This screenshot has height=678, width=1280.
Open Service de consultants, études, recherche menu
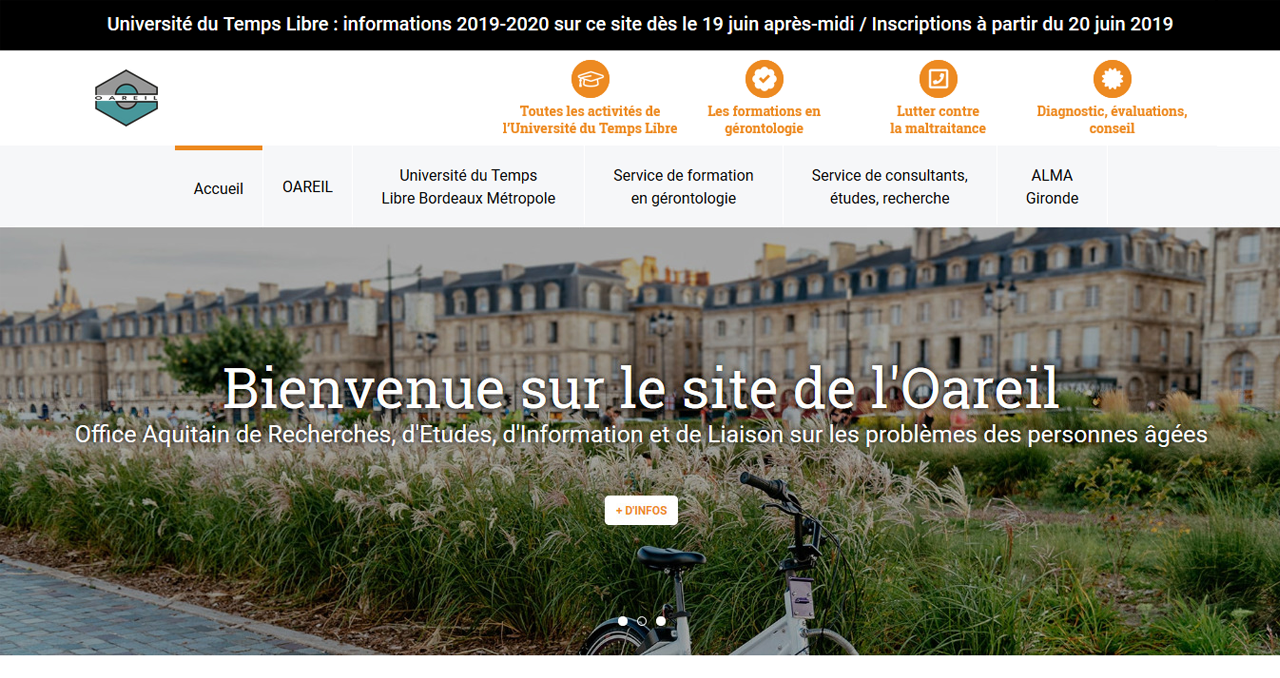(x=890, y=187)
